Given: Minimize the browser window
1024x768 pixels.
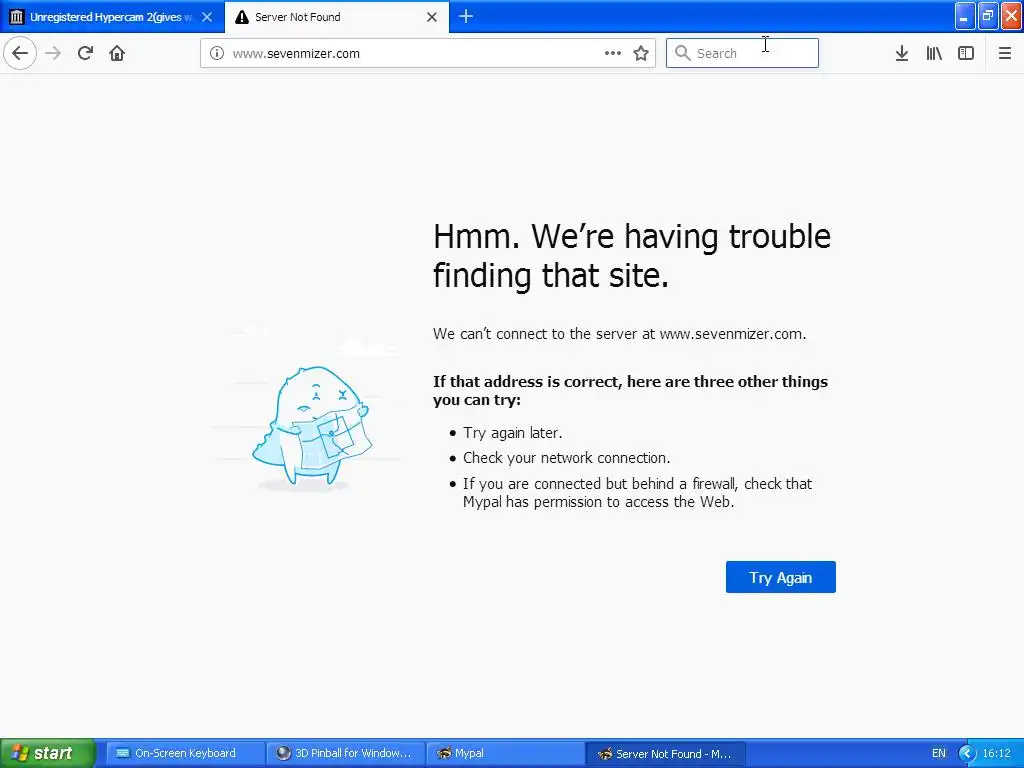Looking at the screenshot, I should coord(965,17).
